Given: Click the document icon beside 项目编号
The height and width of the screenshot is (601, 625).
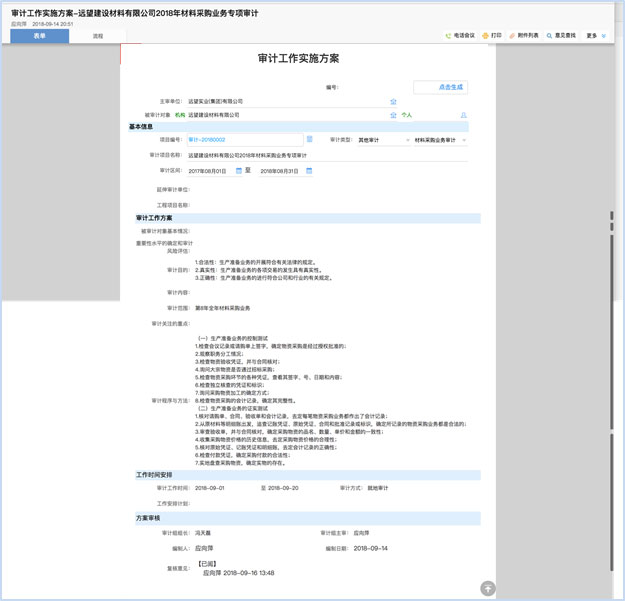Looking at the screenshot, I should coord(309,139).
